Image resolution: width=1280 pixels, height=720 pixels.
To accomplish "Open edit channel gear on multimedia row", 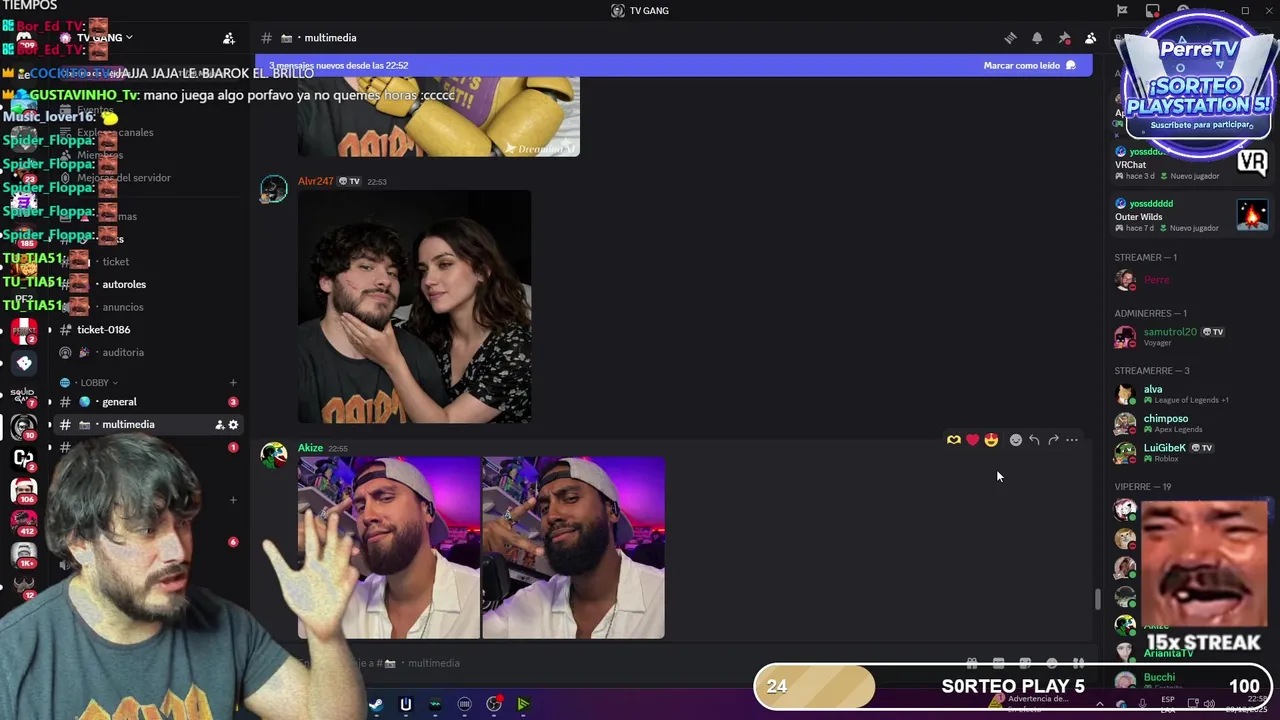I will tap(234, 425).
